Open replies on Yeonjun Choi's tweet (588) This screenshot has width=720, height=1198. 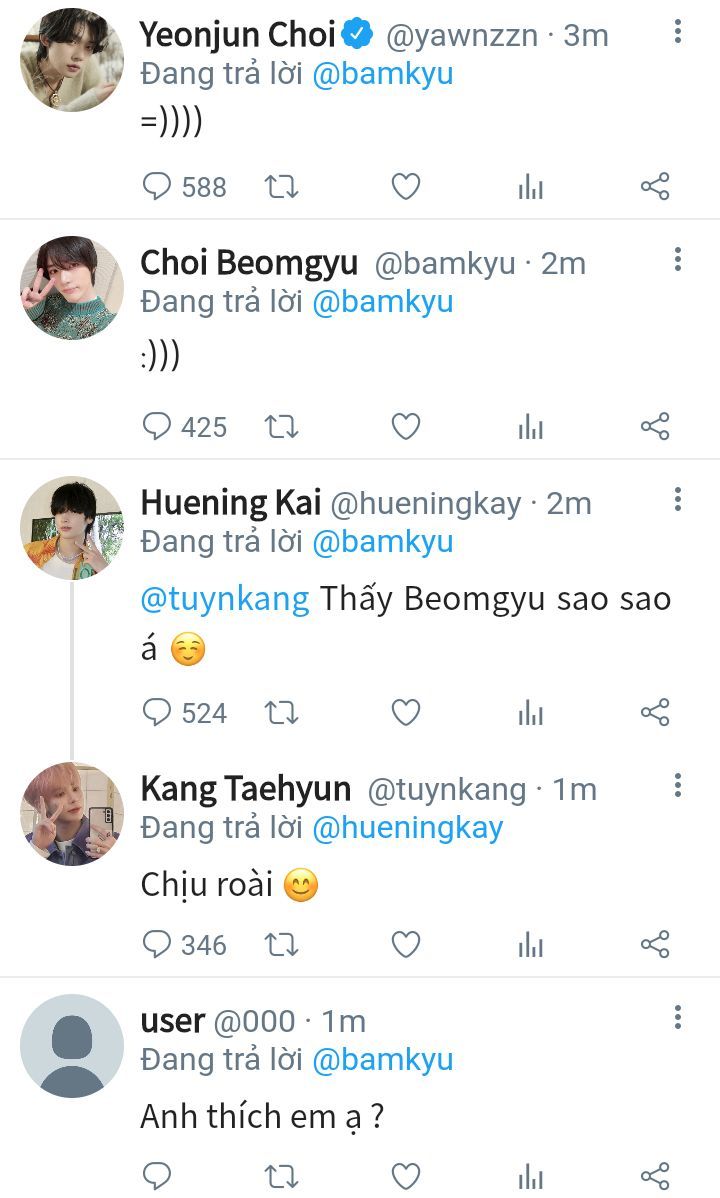tap(185, 186)
